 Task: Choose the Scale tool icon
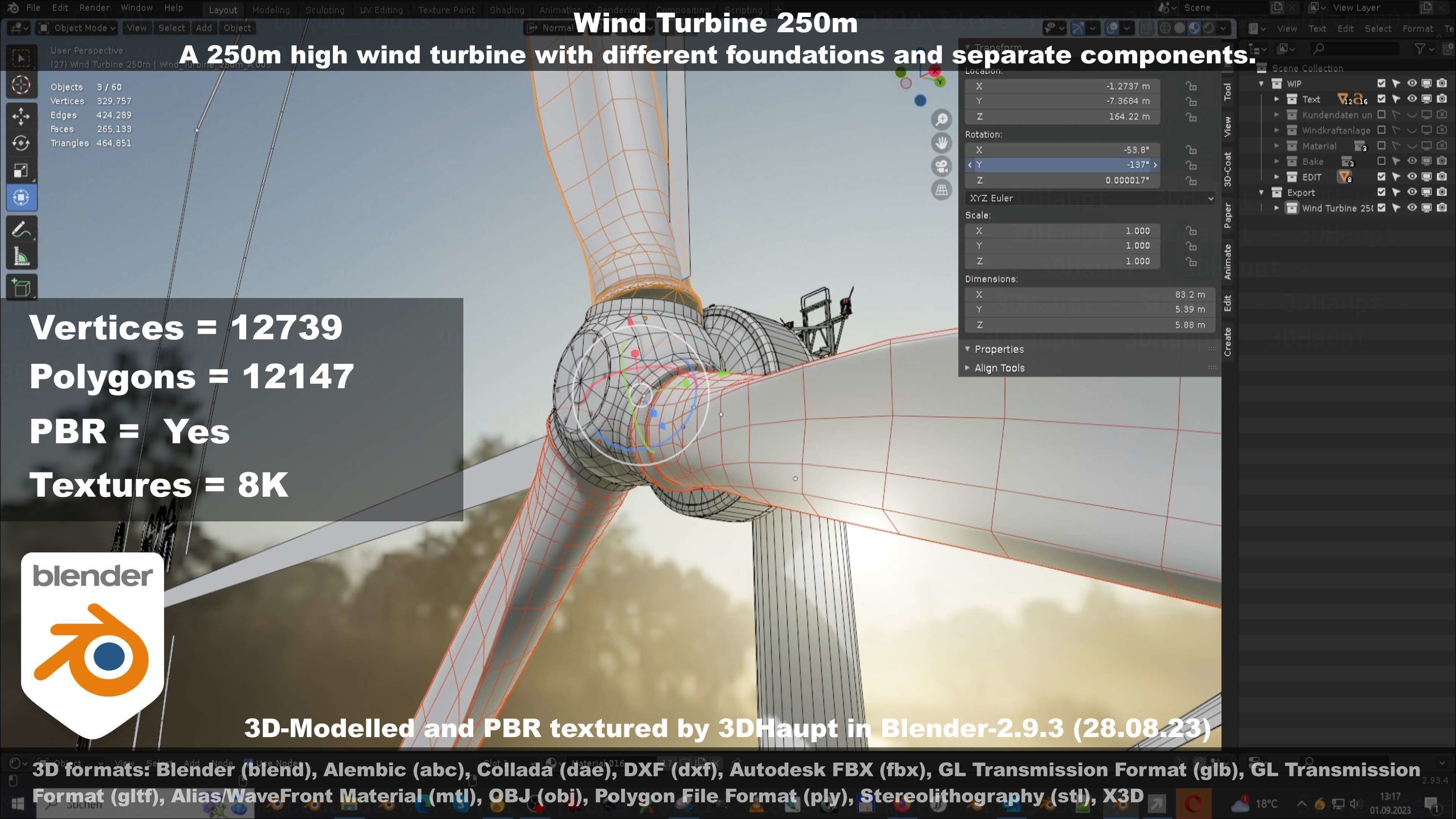(x=21, y=170)
